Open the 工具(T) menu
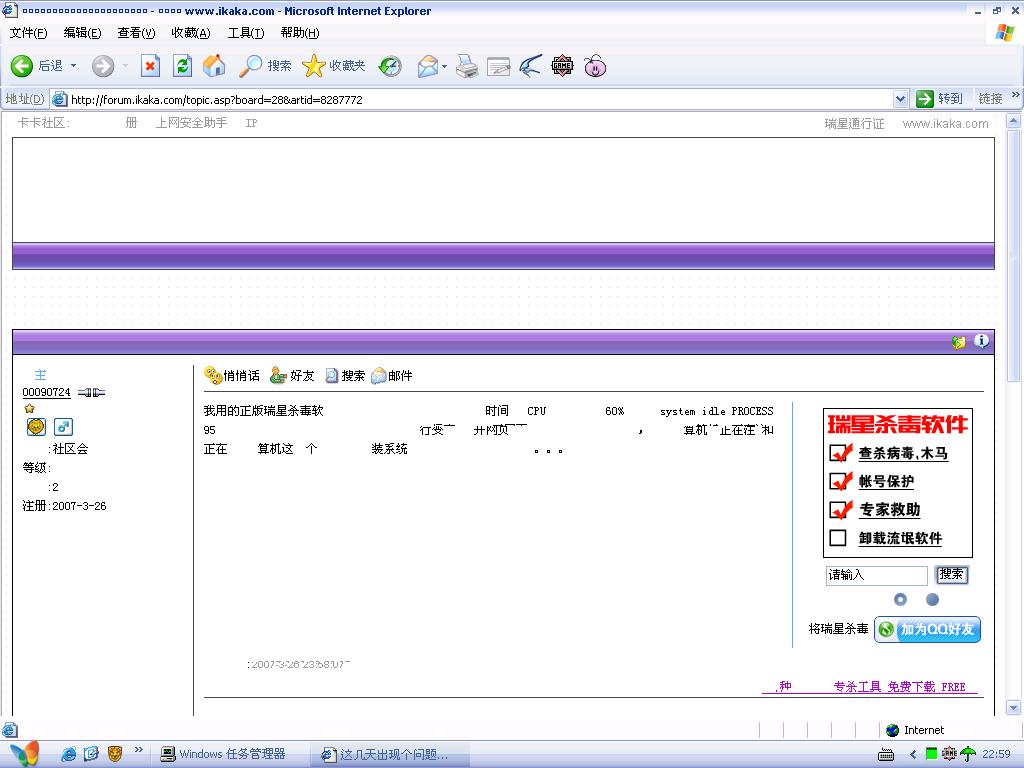Viewport: 1024px width, 768px height. 246,33
